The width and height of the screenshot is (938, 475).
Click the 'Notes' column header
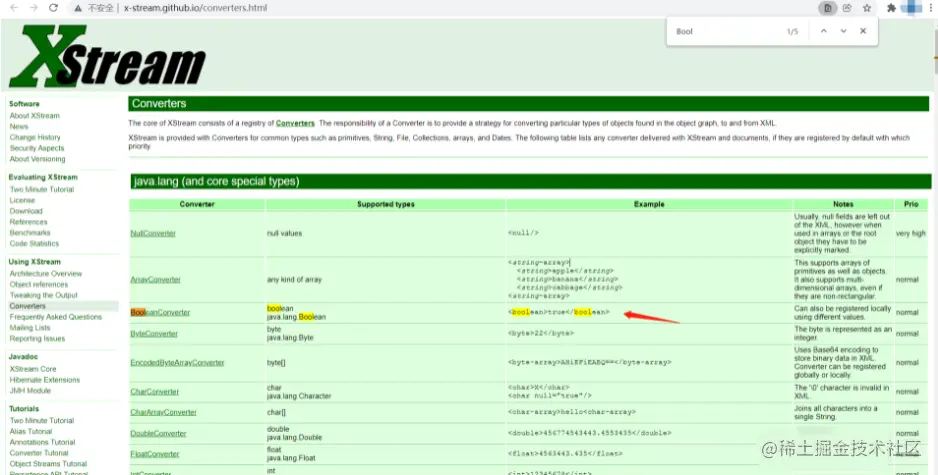click(x=843, y=204)
